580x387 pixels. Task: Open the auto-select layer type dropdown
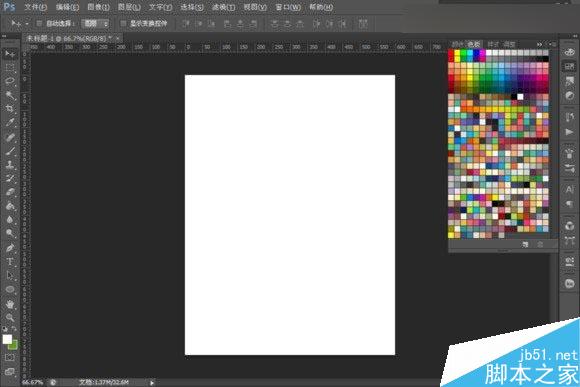point(96,24)
